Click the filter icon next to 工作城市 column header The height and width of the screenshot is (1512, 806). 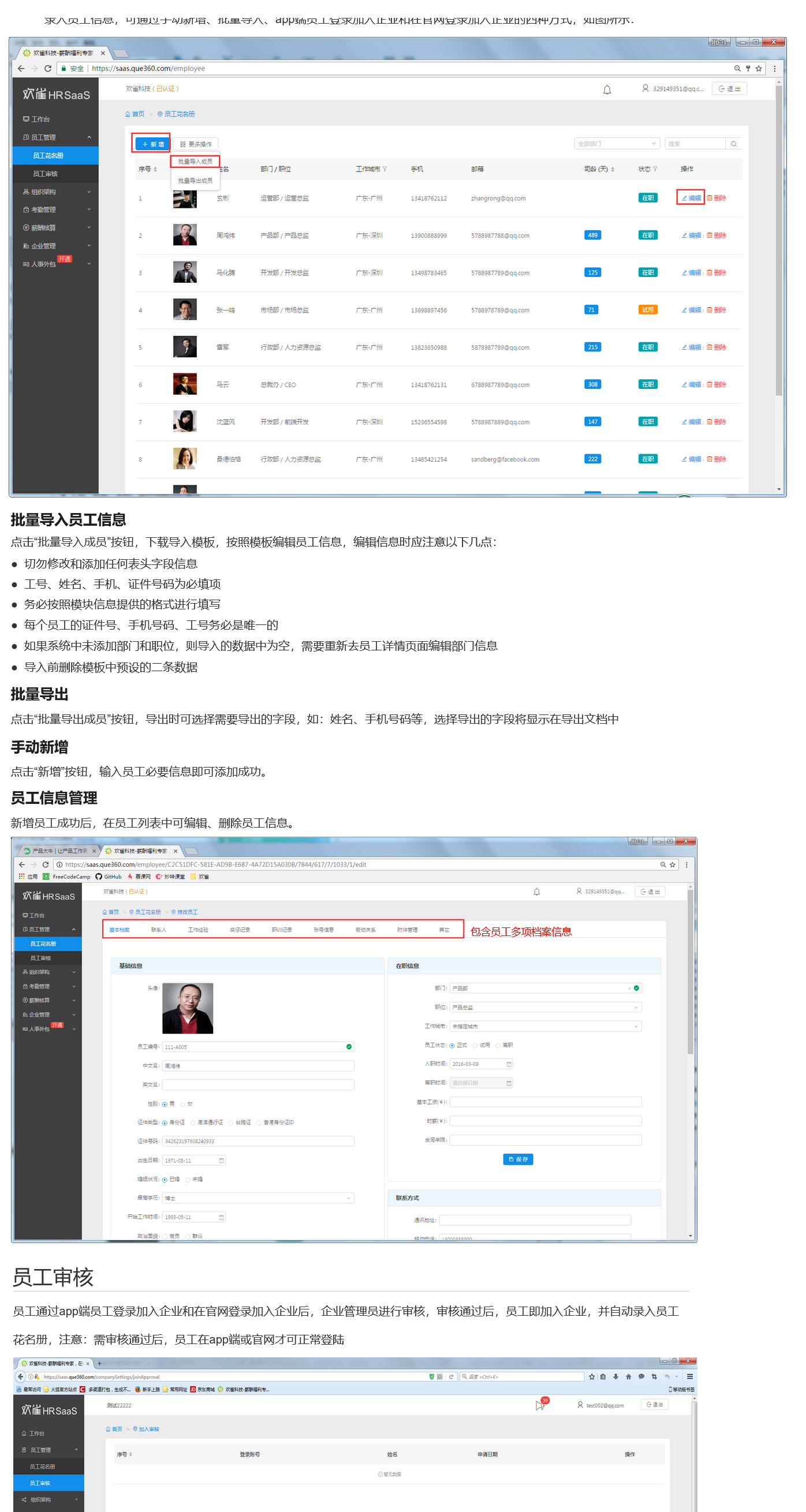[x=385, y=169]
